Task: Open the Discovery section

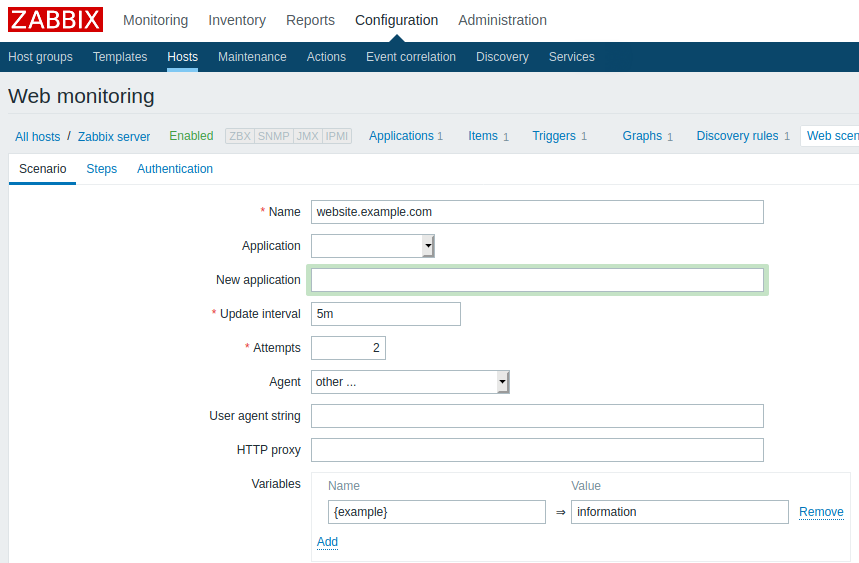Action: coord(502,57)
